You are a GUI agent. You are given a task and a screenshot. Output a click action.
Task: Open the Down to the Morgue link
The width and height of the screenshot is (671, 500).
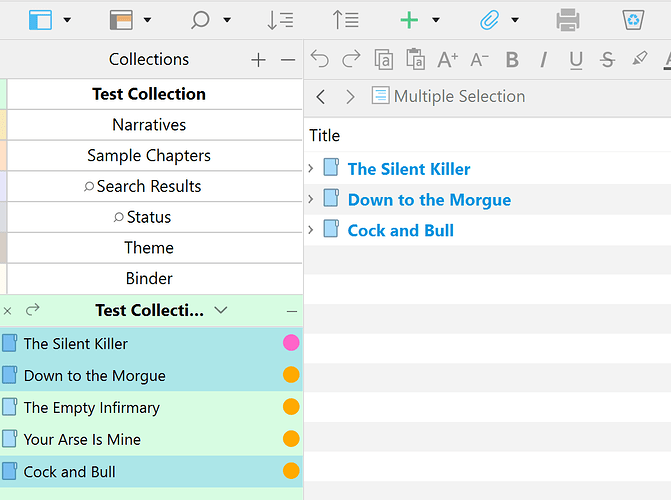[x=429, y=200]
